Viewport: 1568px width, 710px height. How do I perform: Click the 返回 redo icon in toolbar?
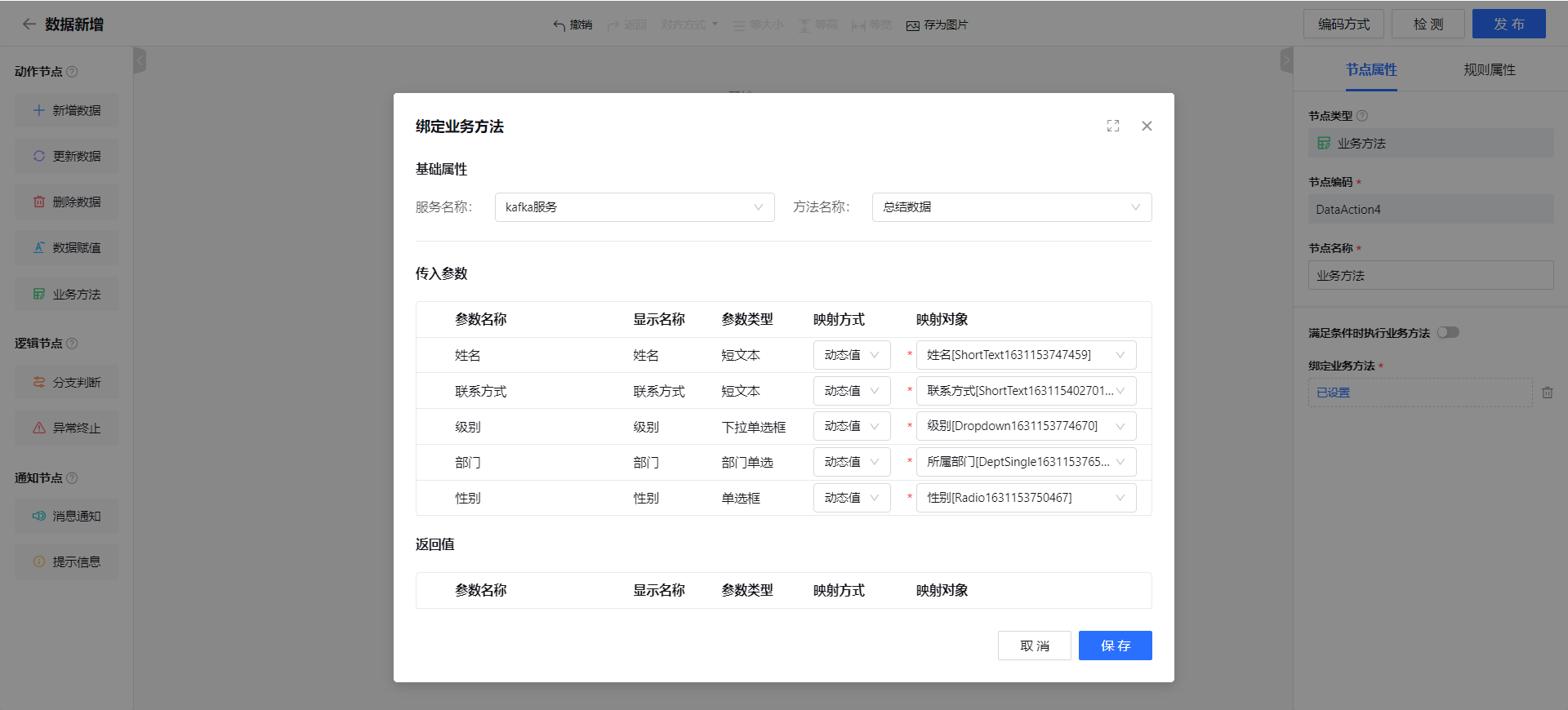click(x=613, y=25)
